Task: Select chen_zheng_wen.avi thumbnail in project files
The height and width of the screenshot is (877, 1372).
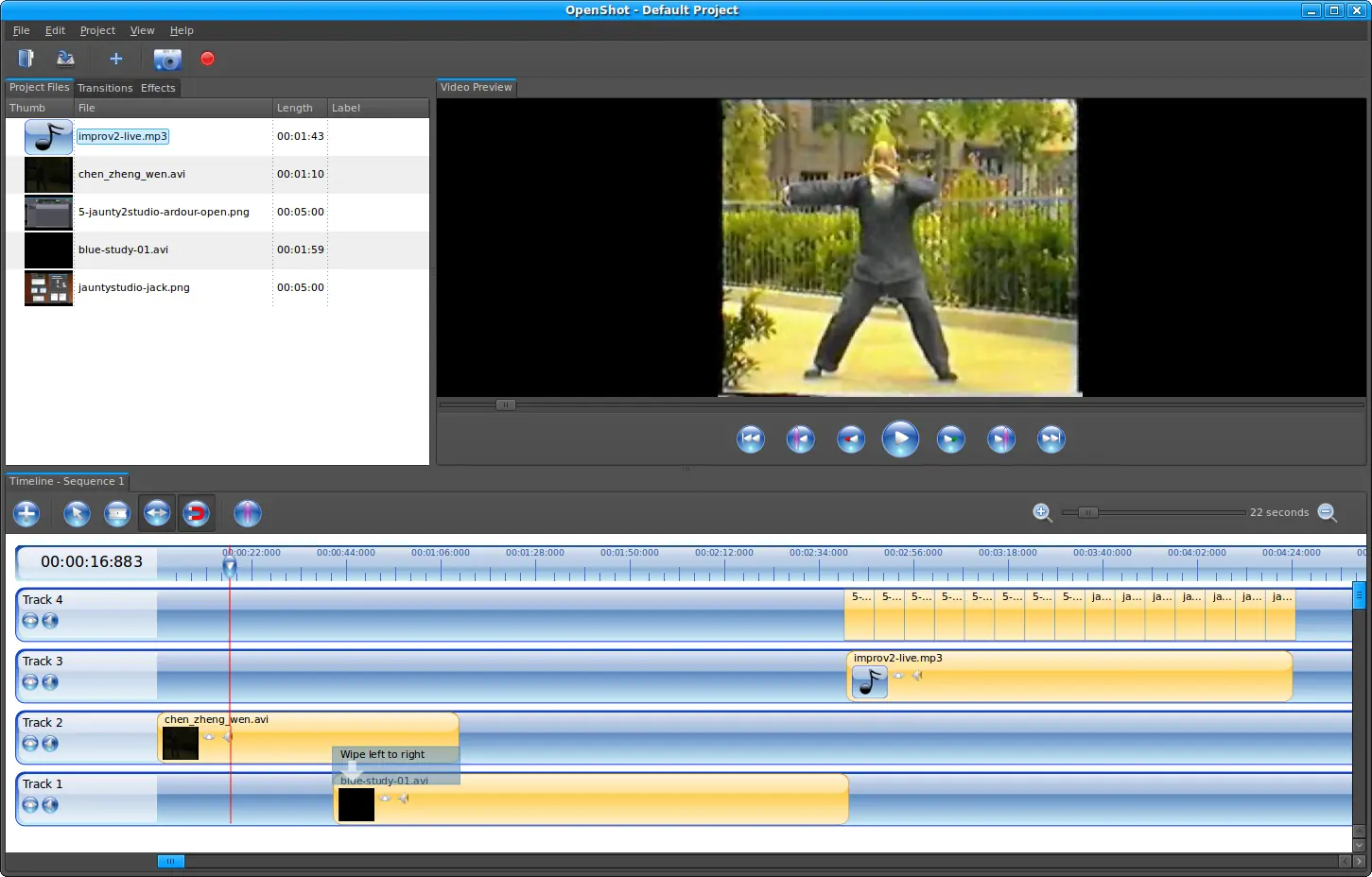Action: point(48,175)
